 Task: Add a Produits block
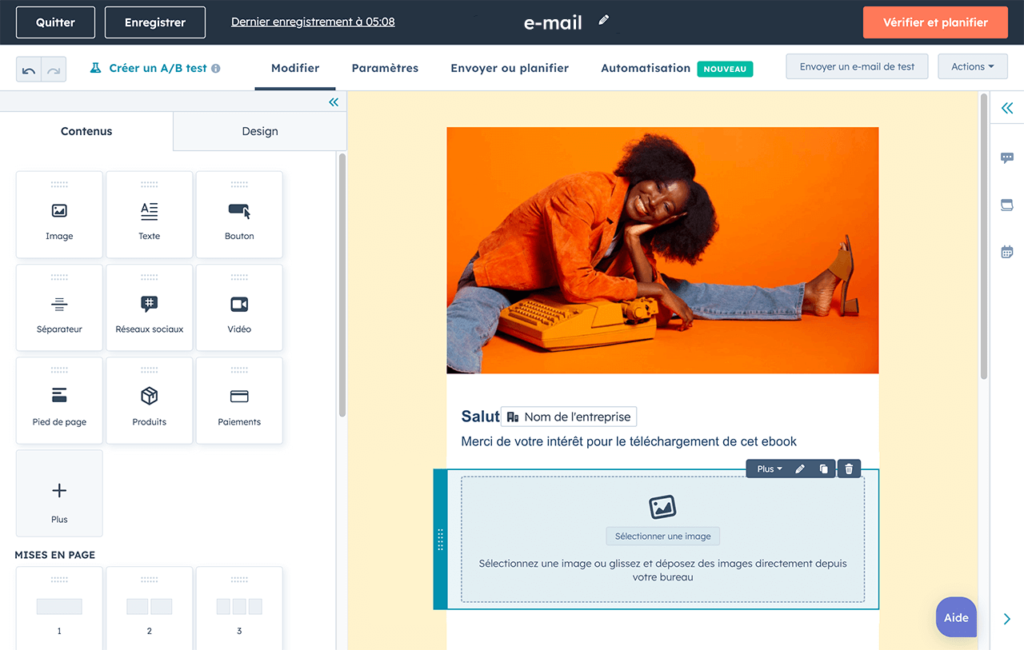tap(149, 400)
